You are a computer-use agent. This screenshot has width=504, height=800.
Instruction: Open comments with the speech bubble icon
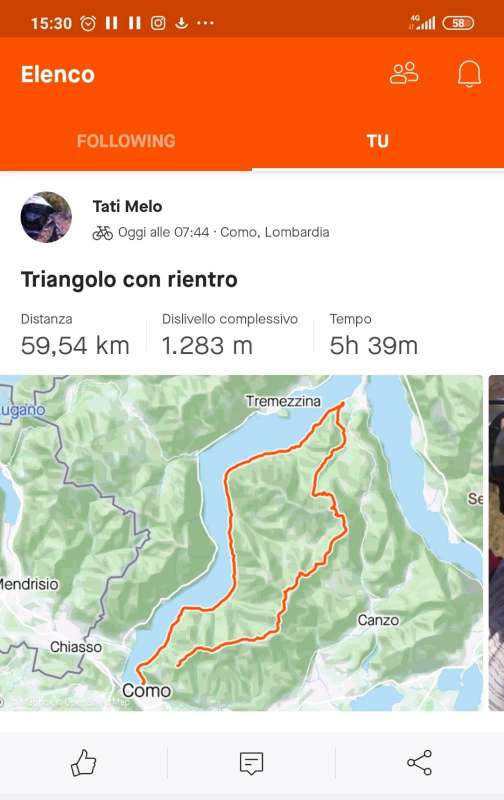tap(251, 763)
